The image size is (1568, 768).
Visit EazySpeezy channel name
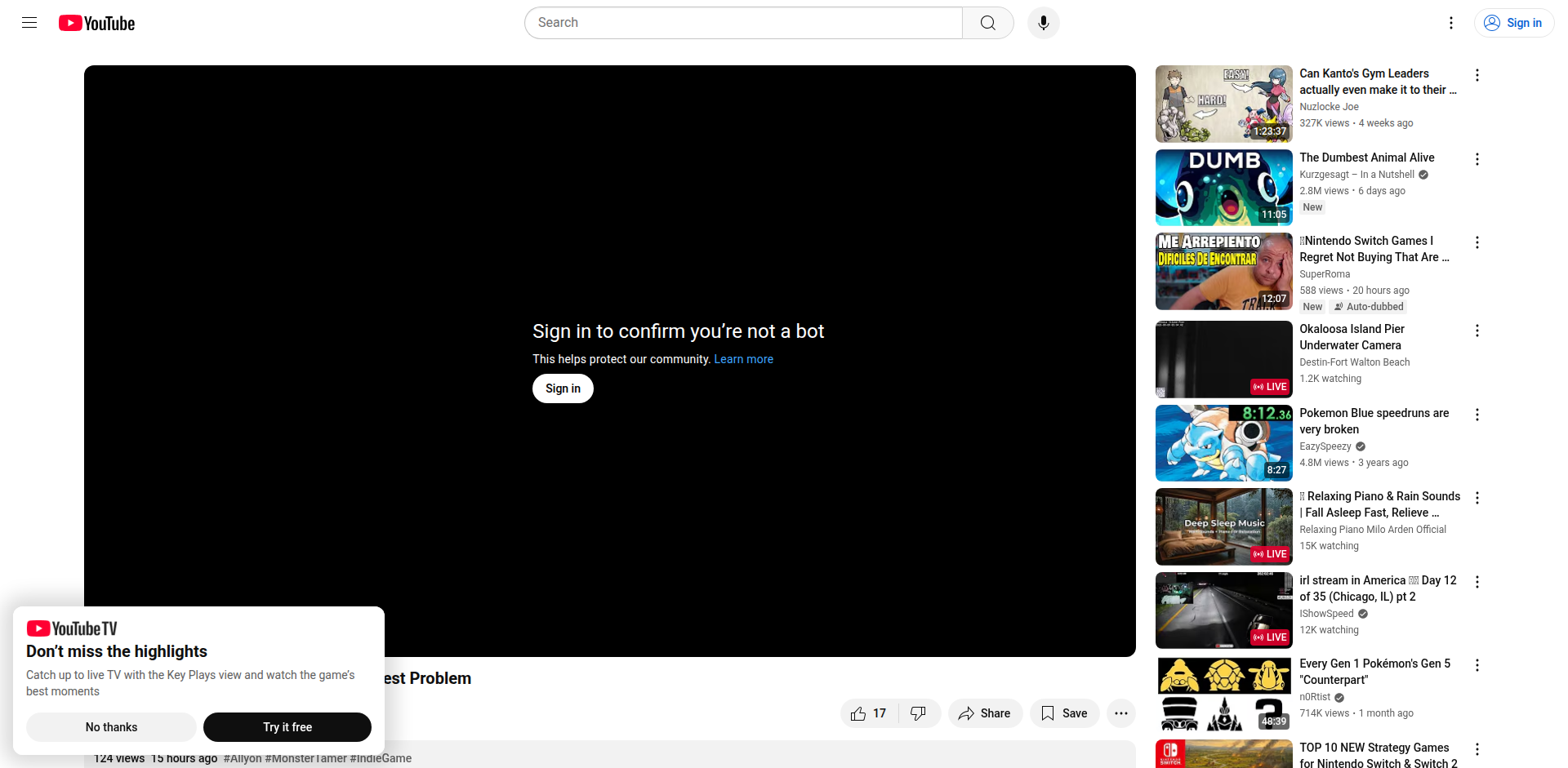pyautogui.click(x=1325, y=446)
